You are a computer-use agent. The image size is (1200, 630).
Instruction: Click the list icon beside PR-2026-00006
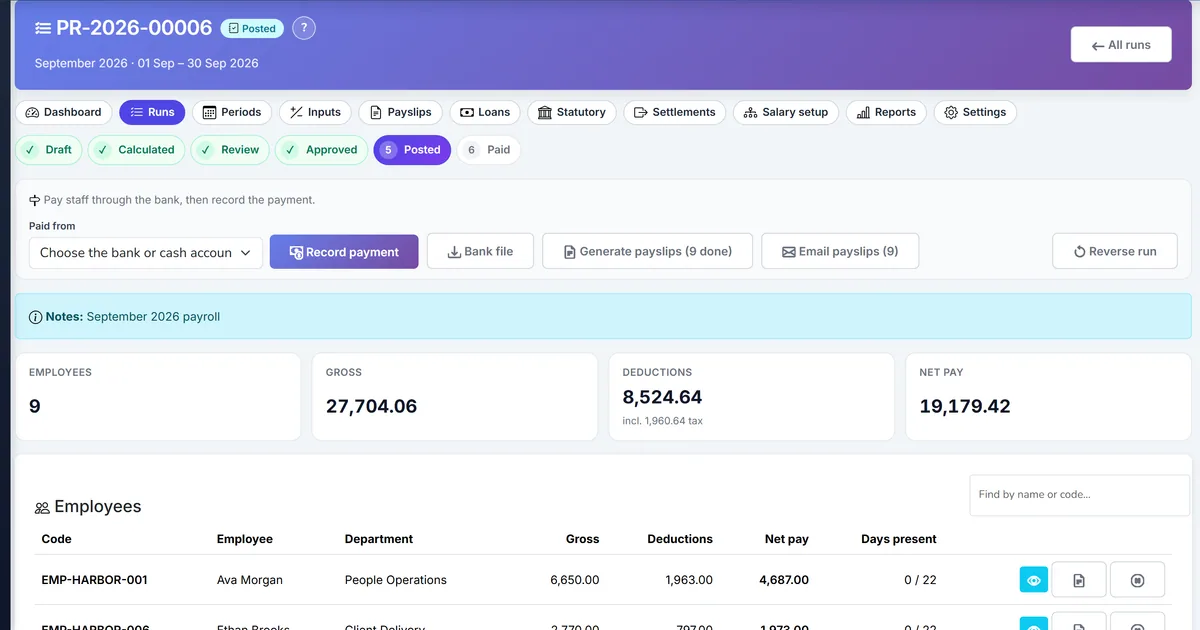43,29
